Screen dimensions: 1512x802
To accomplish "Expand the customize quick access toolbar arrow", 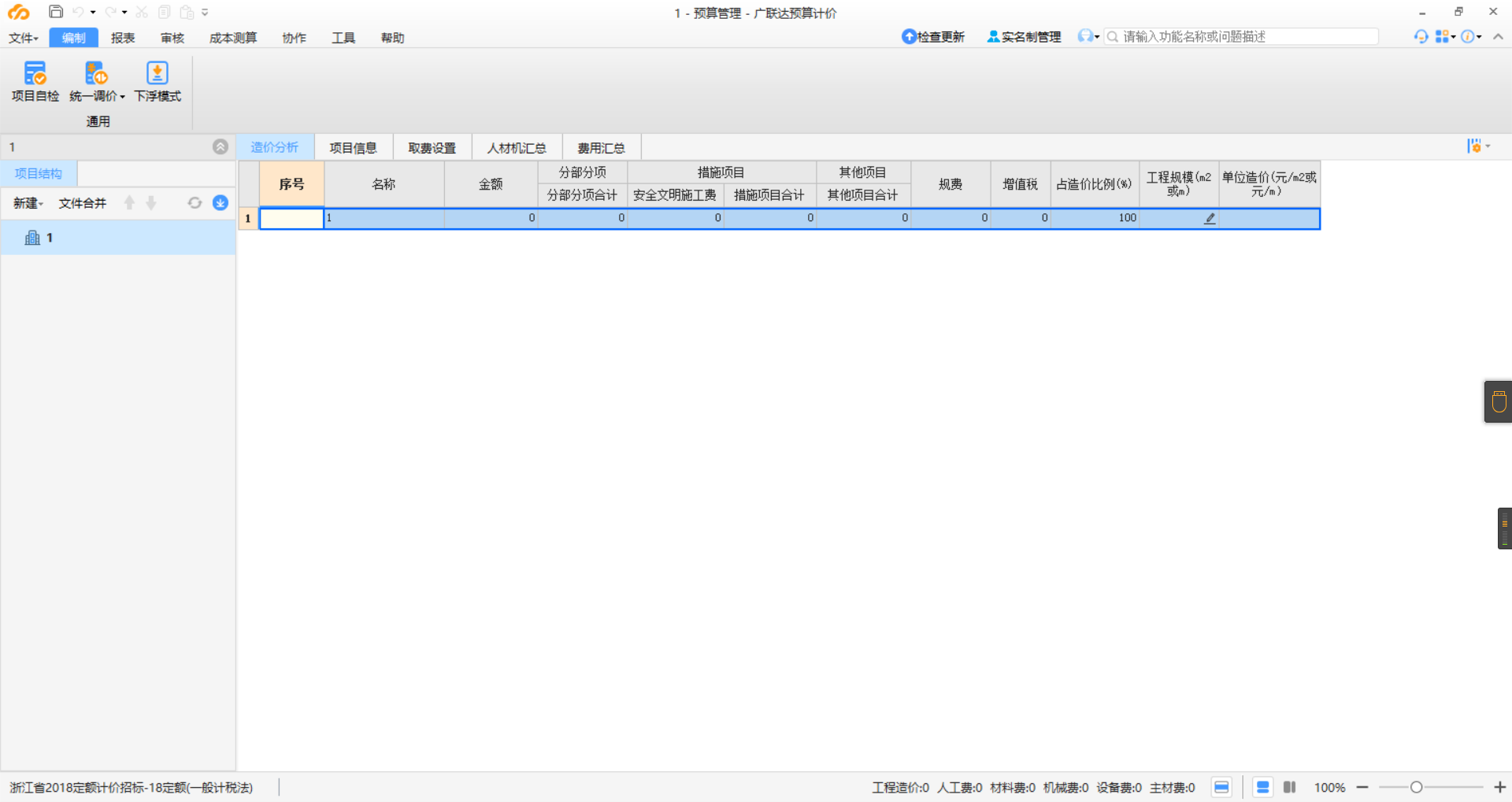I will coord(205,13).
